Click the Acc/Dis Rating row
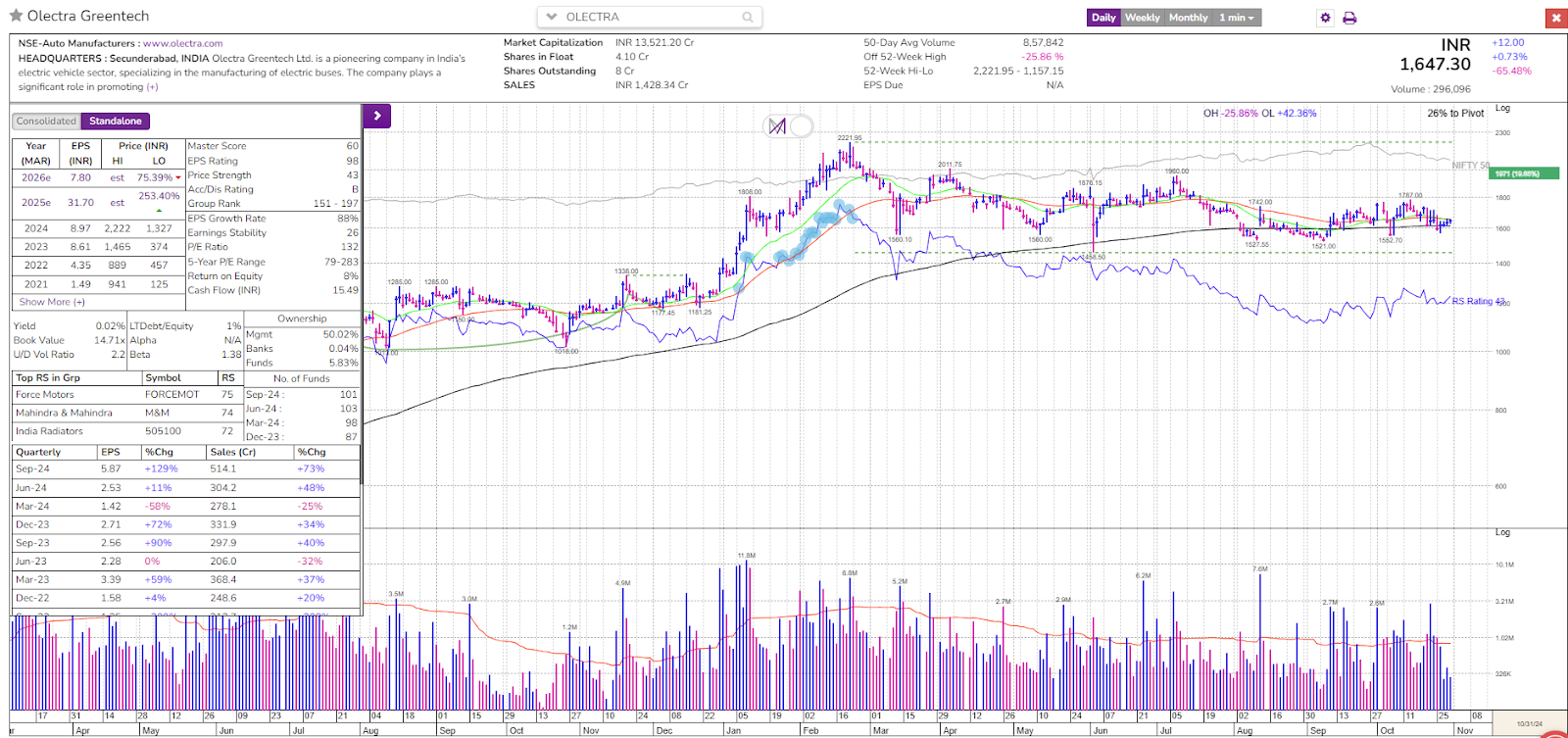This screenshot has width=1568, height=738. coord(272,189)
